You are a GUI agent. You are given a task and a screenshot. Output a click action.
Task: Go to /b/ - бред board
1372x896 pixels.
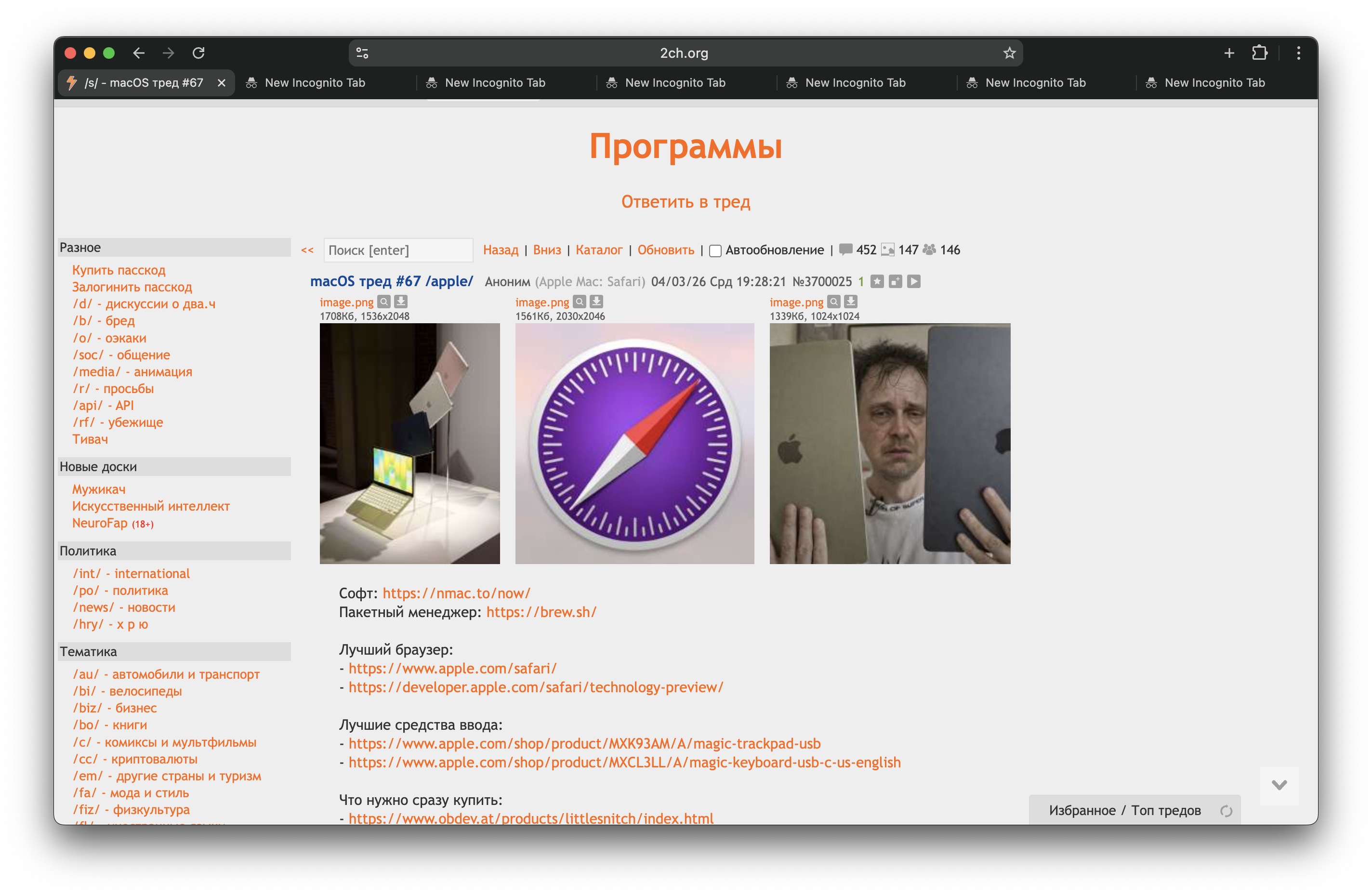[x=104, y=320]
